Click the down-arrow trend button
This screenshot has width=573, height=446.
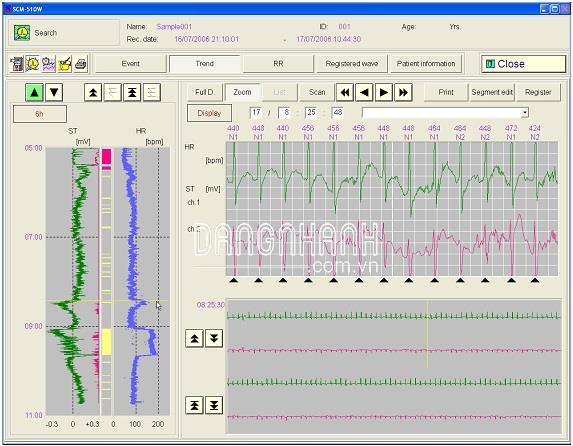coord(54,92)
